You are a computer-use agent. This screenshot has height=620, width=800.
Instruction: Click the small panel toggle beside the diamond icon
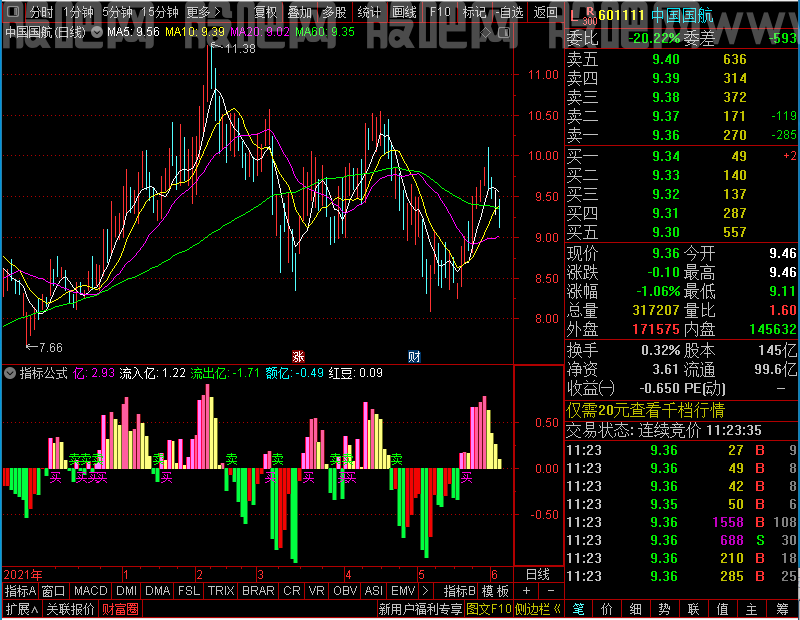click(504, 33)
